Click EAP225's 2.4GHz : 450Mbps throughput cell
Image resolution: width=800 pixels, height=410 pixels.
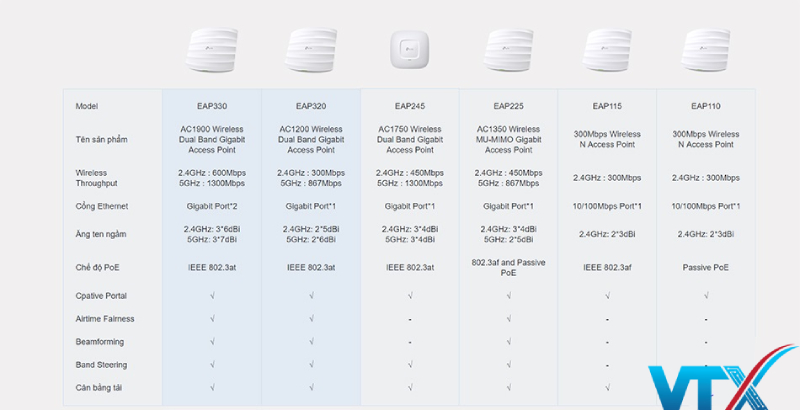pos(508,178)
